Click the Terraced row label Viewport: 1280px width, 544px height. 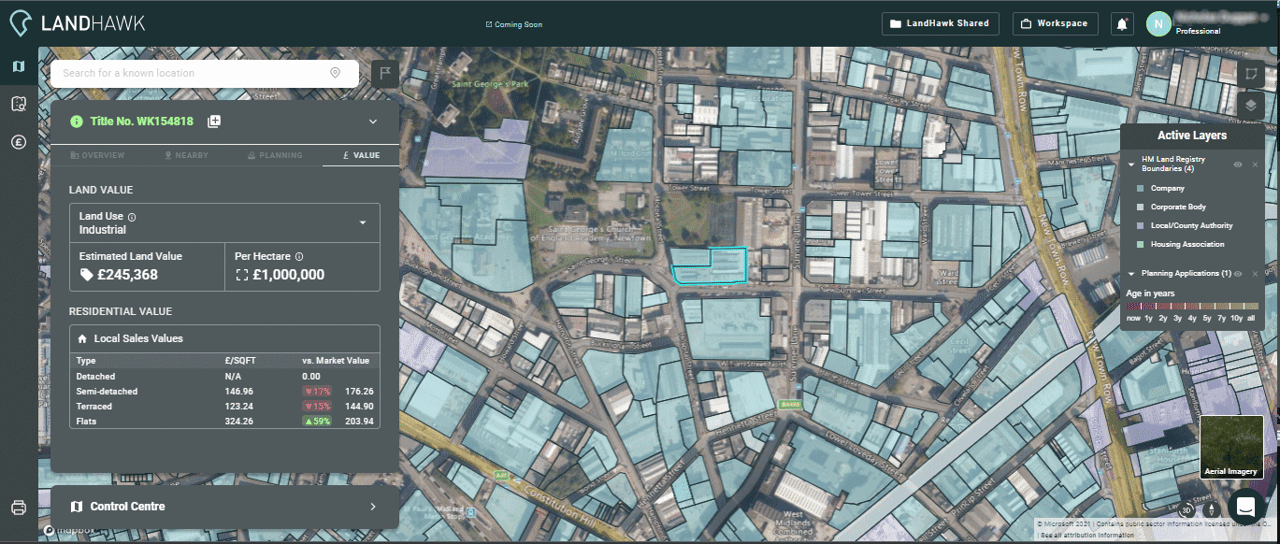coord(94,407)
